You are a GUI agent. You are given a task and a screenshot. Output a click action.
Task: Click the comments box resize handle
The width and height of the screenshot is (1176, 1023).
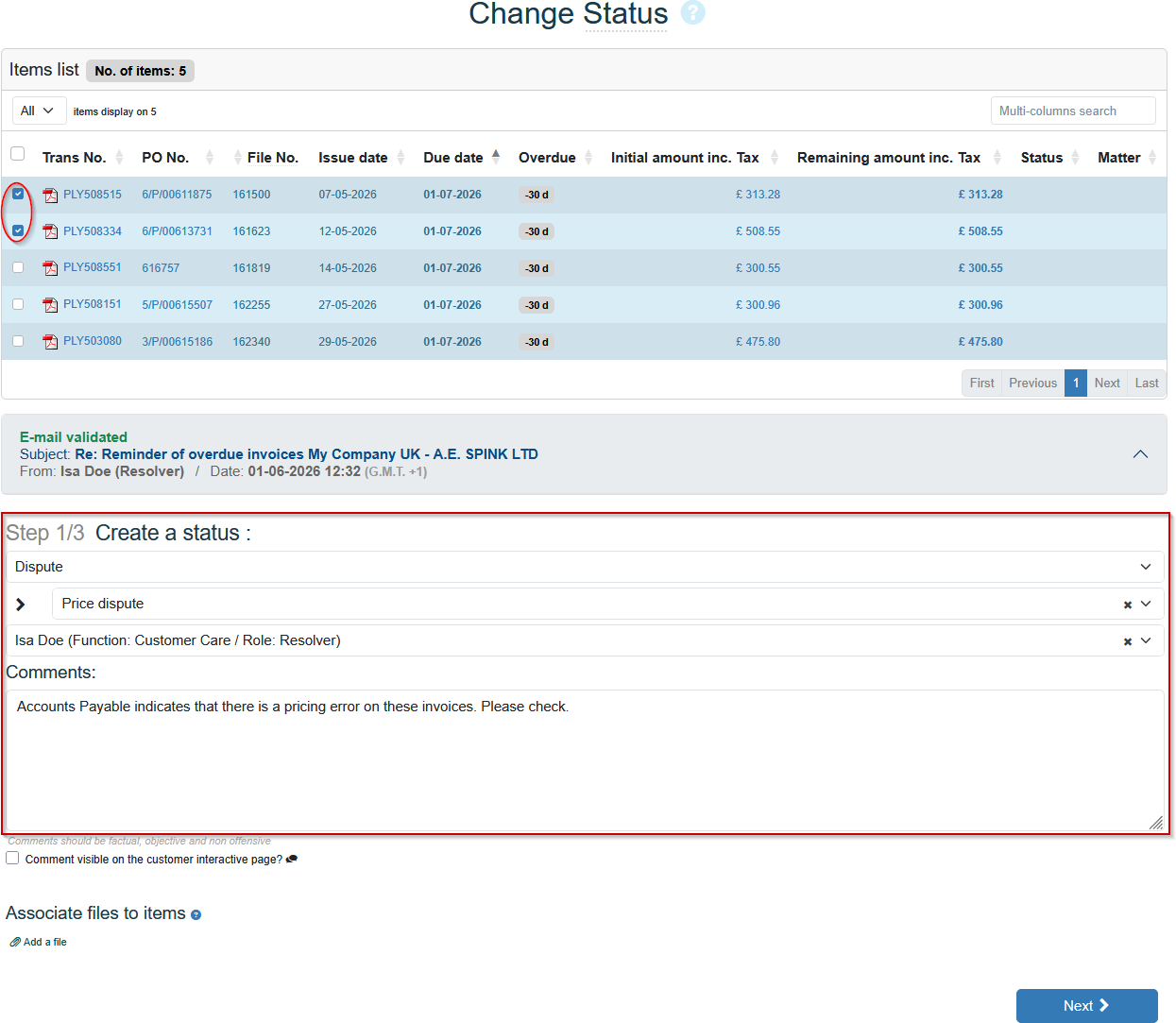[1156, 824]
